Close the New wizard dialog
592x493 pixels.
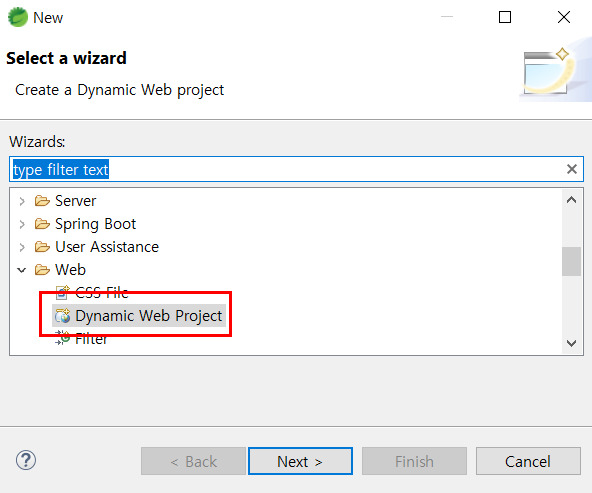(564, 17)
